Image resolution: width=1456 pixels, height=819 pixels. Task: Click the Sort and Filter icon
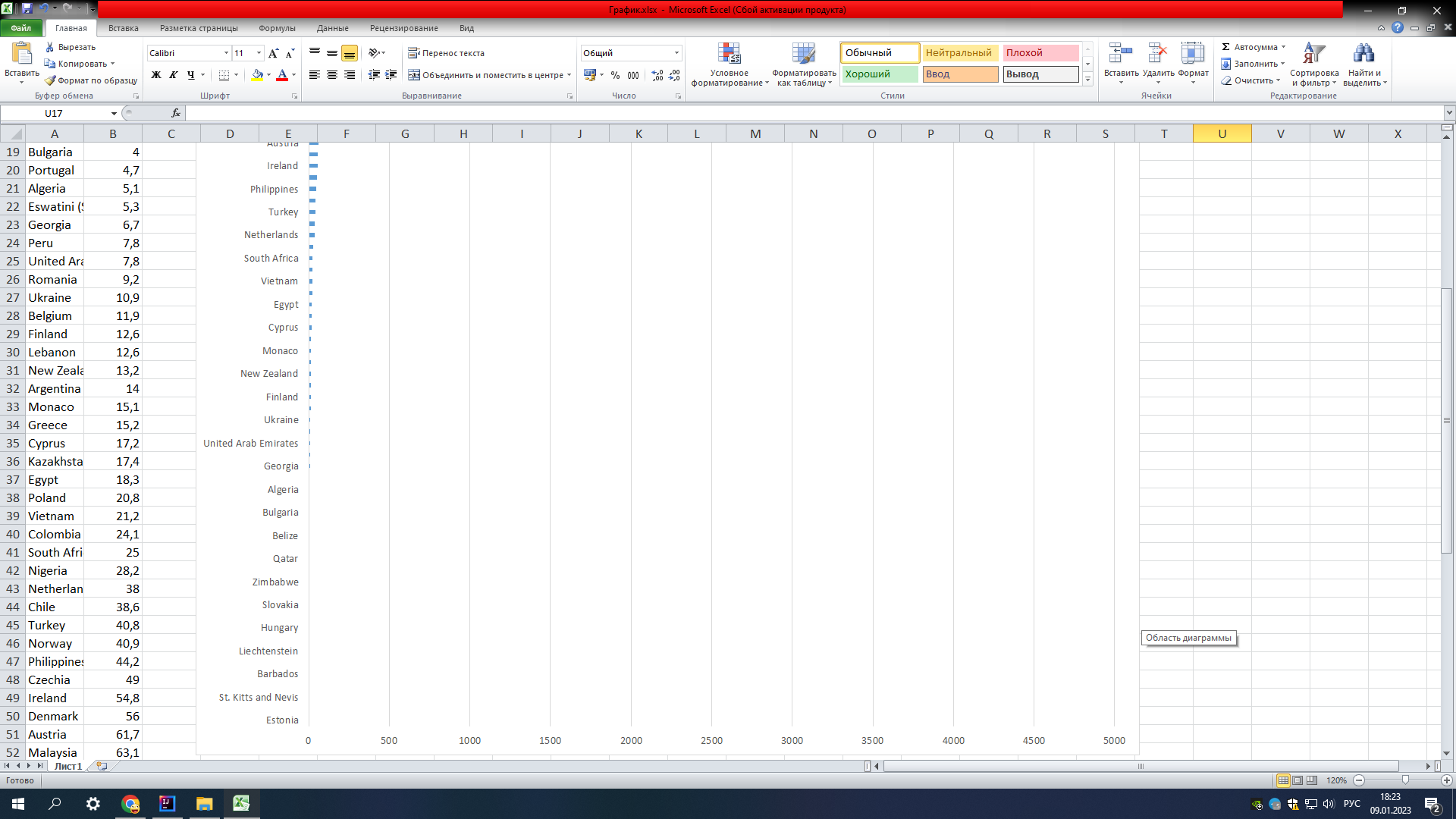pos(1313,54)
